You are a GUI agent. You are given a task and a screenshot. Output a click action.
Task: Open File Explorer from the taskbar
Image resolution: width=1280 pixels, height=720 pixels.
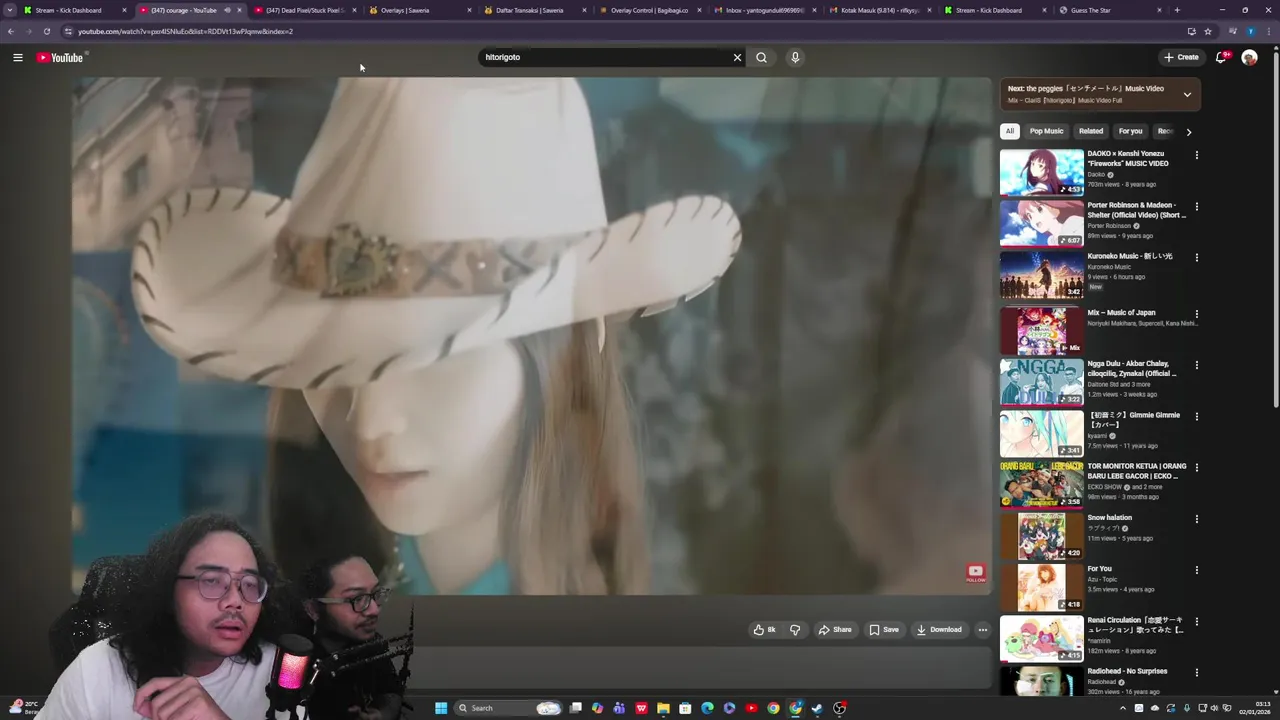coord(663,708)
